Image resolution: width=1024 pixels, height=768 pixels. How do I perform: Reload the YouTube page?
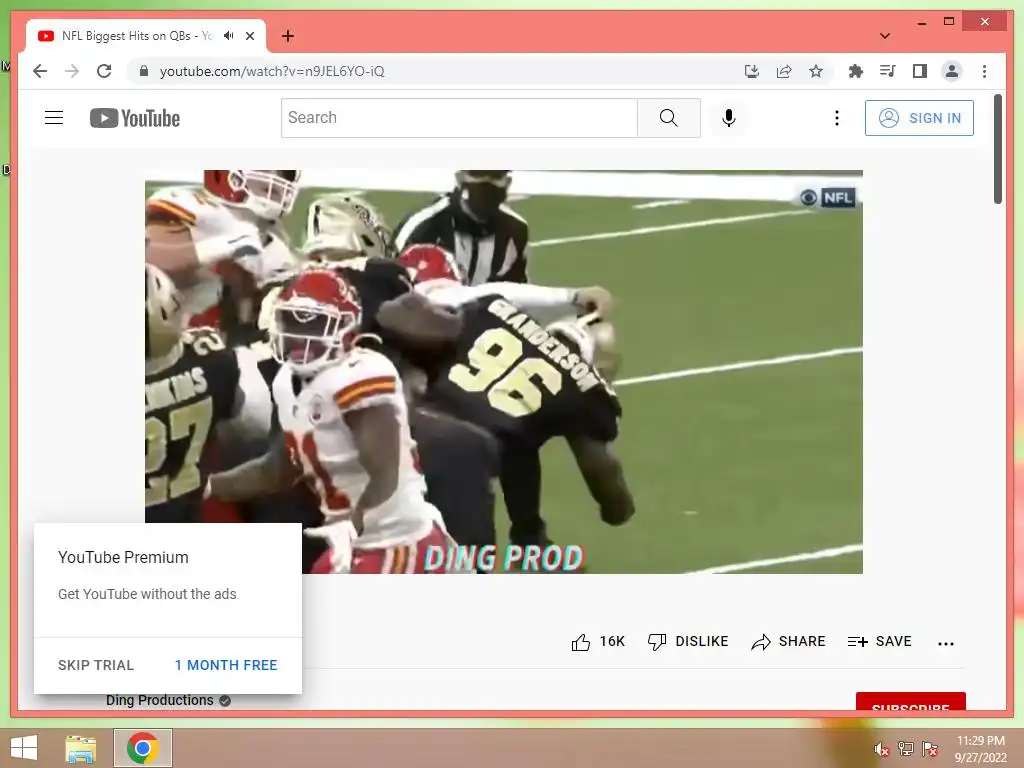tap(104, 71)
